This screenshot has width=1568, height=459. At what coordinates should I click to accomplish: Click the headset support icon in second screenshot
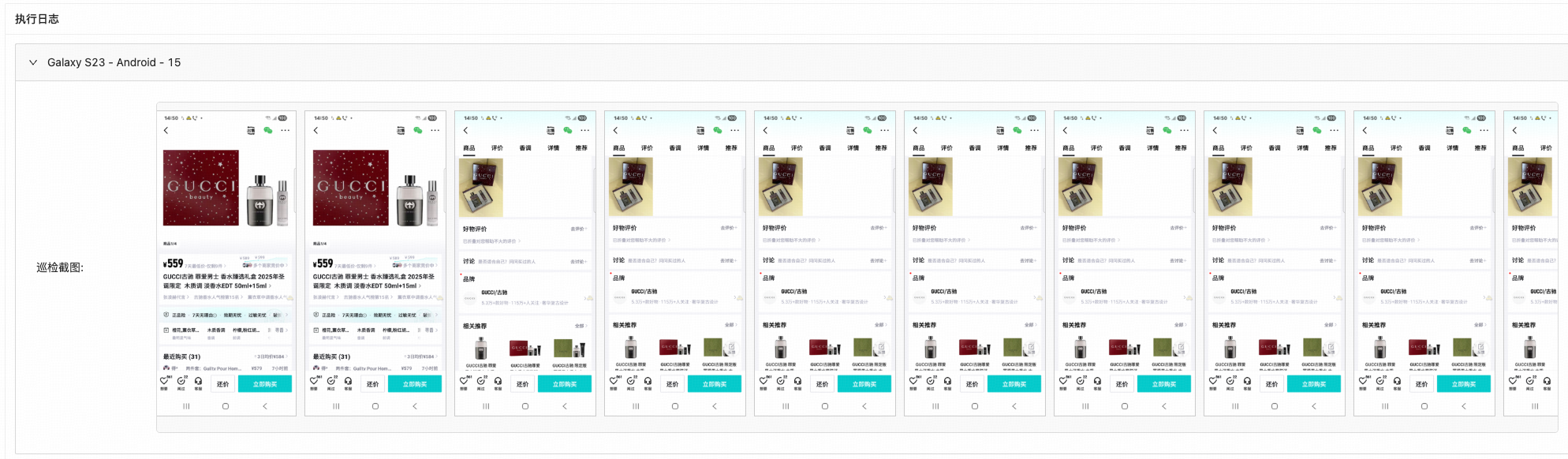tap(348, 382)
